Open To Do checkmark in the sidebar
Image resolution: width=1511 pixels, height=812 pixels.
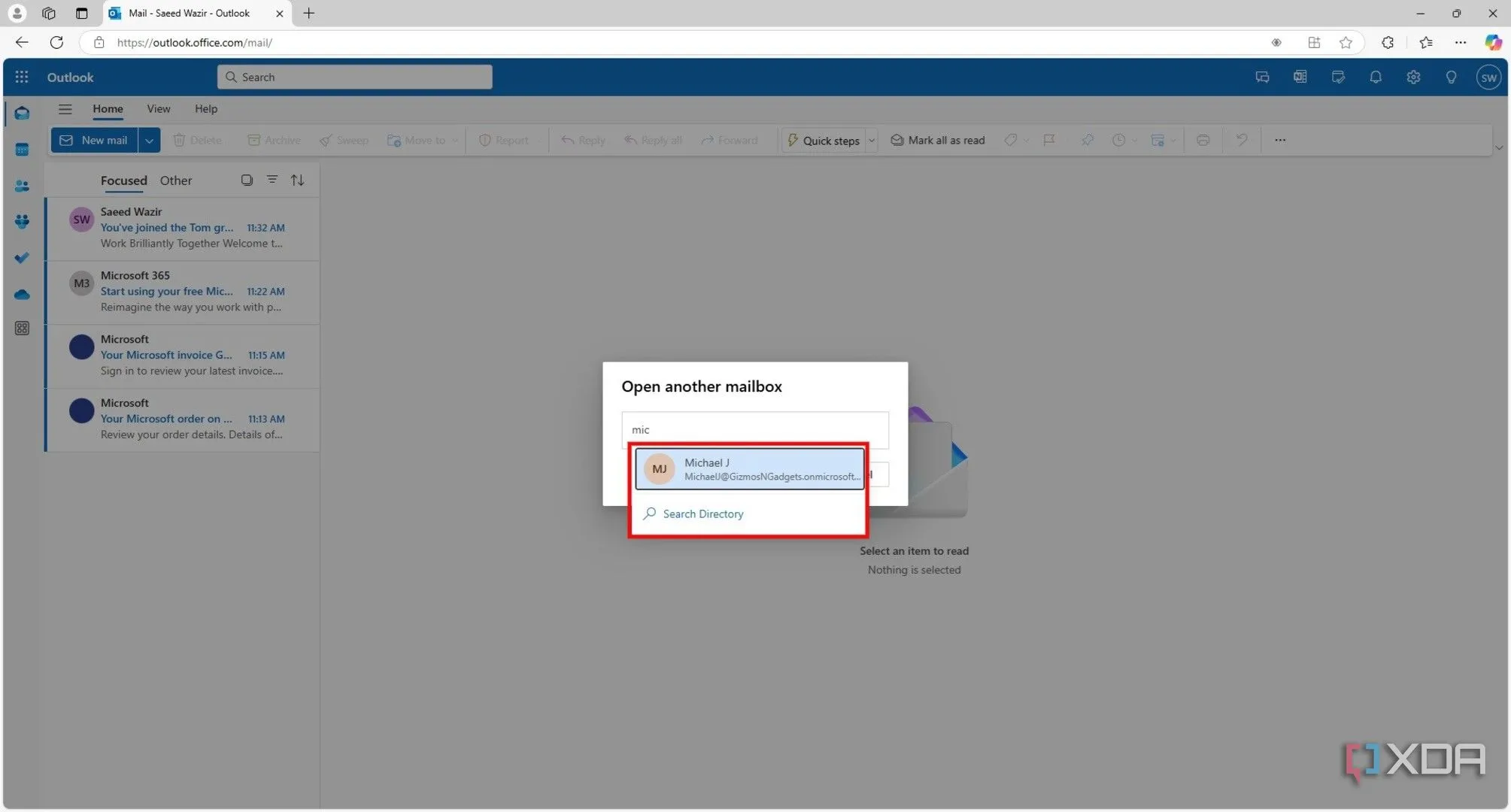(x=22, y=258)
